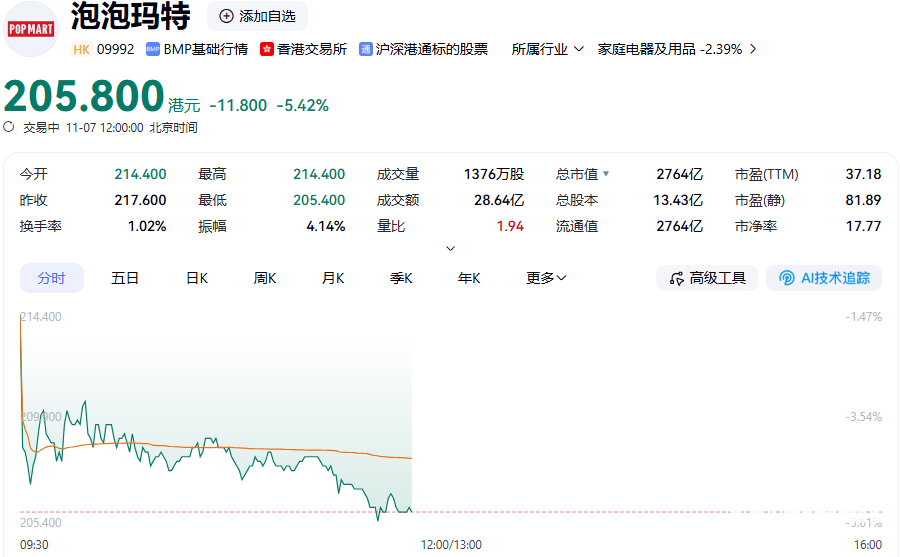Click the AI技术追踪 radar icon

[787, 278]
